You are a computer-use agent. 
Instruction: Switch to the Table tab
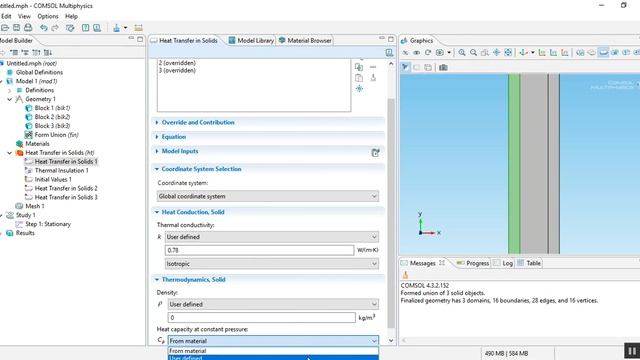[x=529, y=263]
